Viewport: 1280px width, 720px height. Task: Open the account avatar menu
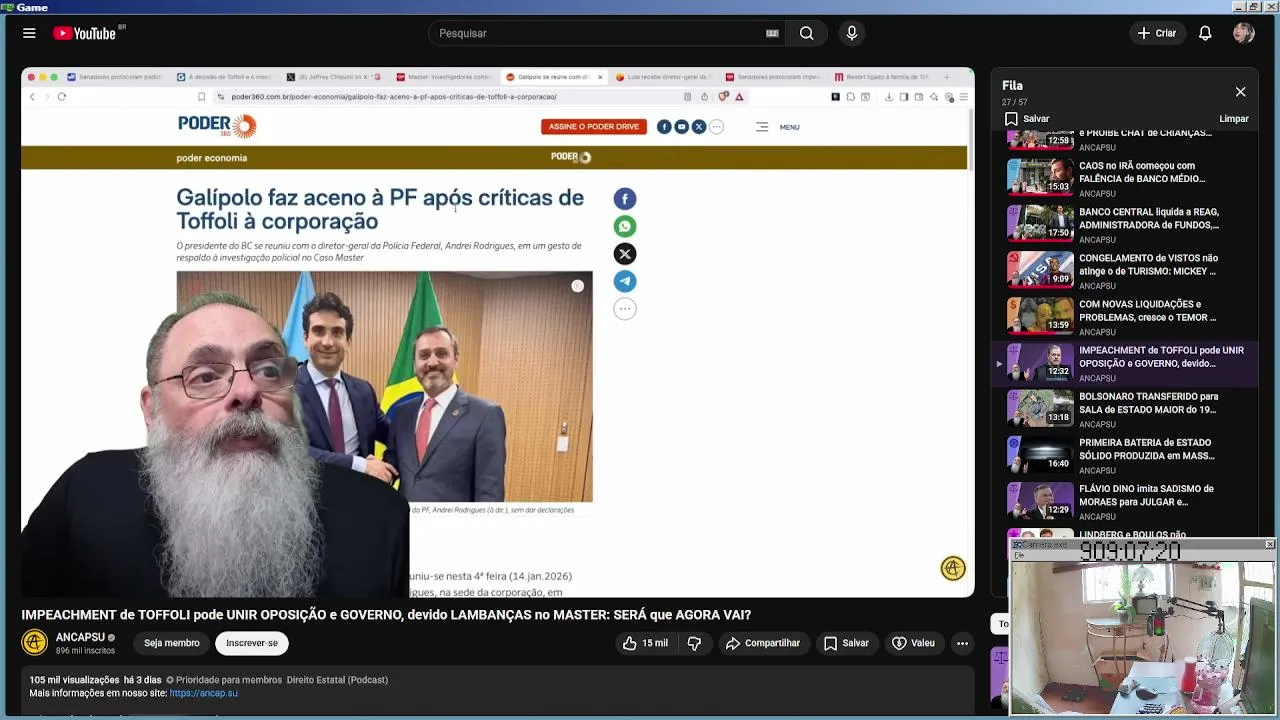(x=1244, y=33)
